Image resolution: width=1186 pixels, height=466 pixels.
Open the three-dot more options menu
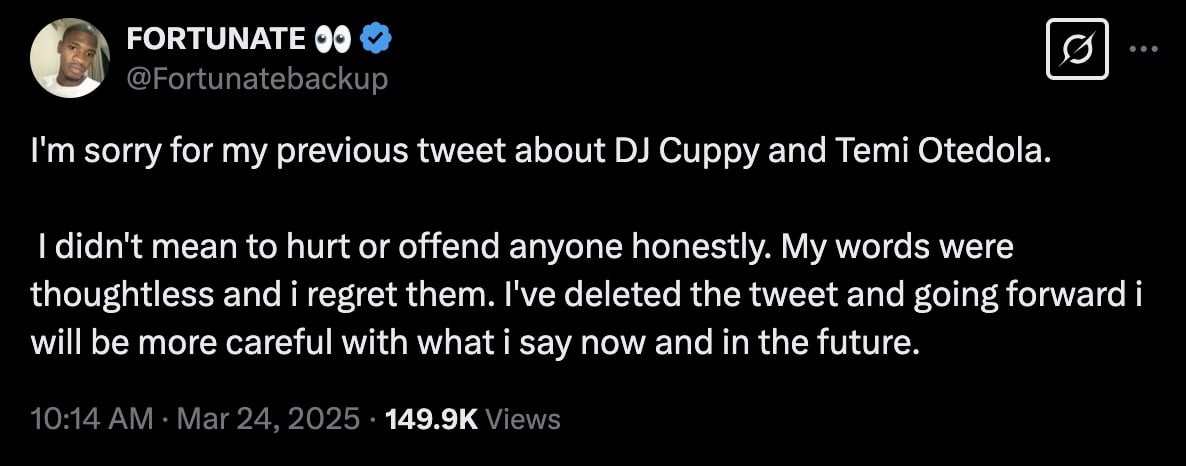coord(1143,49)
